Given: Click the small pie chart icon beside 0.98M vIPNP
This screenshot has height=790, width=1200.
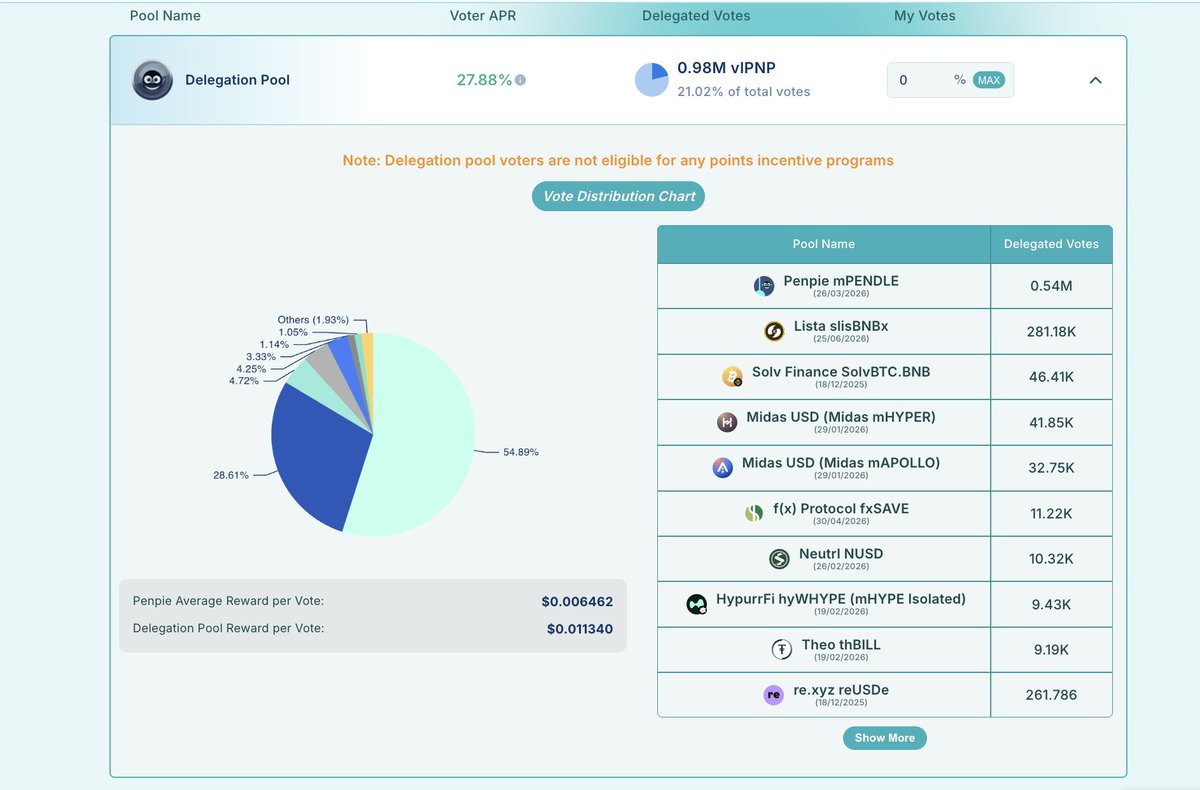Looking at the screenshot, I should (x=651, y=79).
